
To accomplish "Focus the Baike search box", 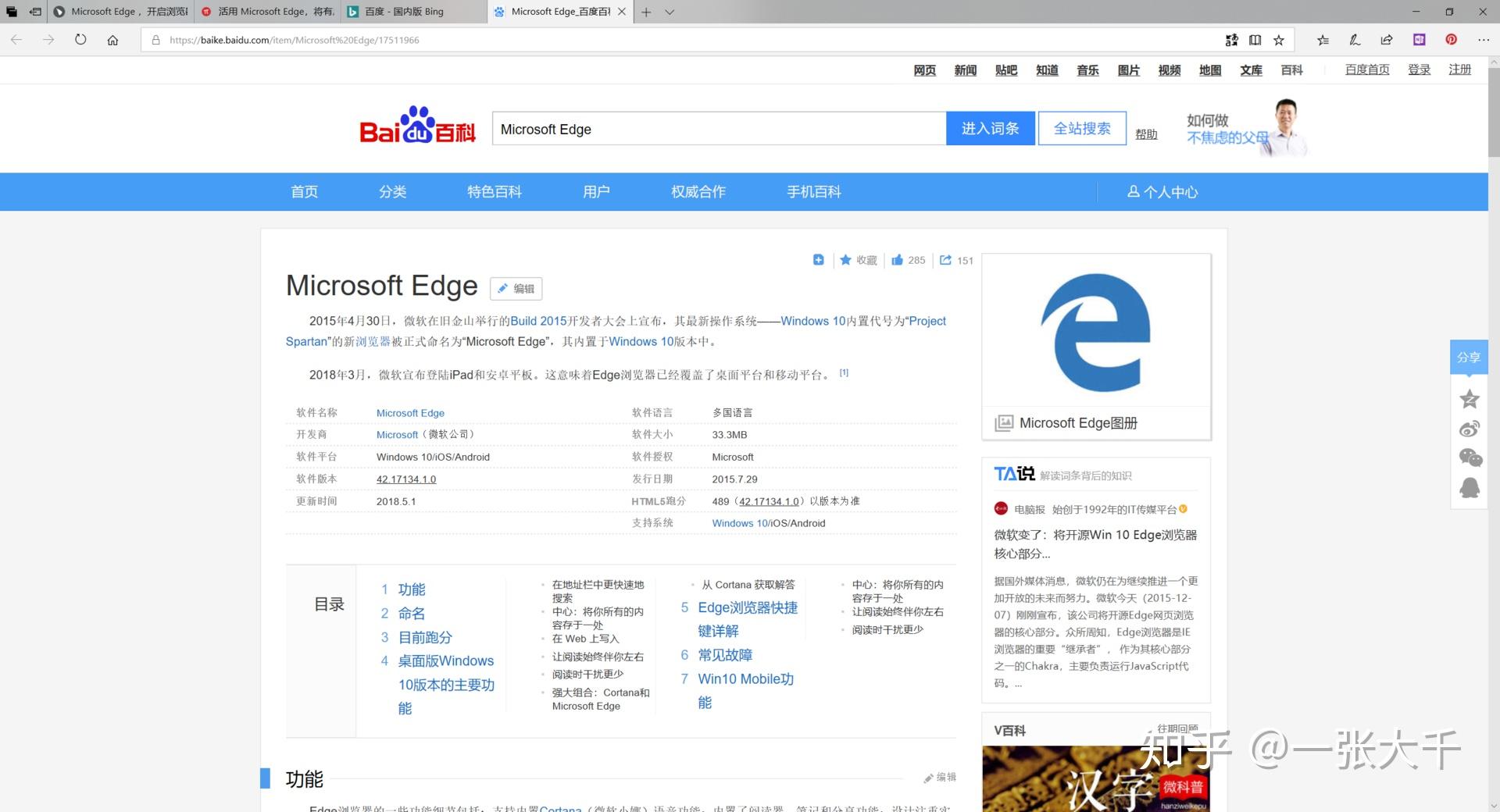I will point(719,129).
